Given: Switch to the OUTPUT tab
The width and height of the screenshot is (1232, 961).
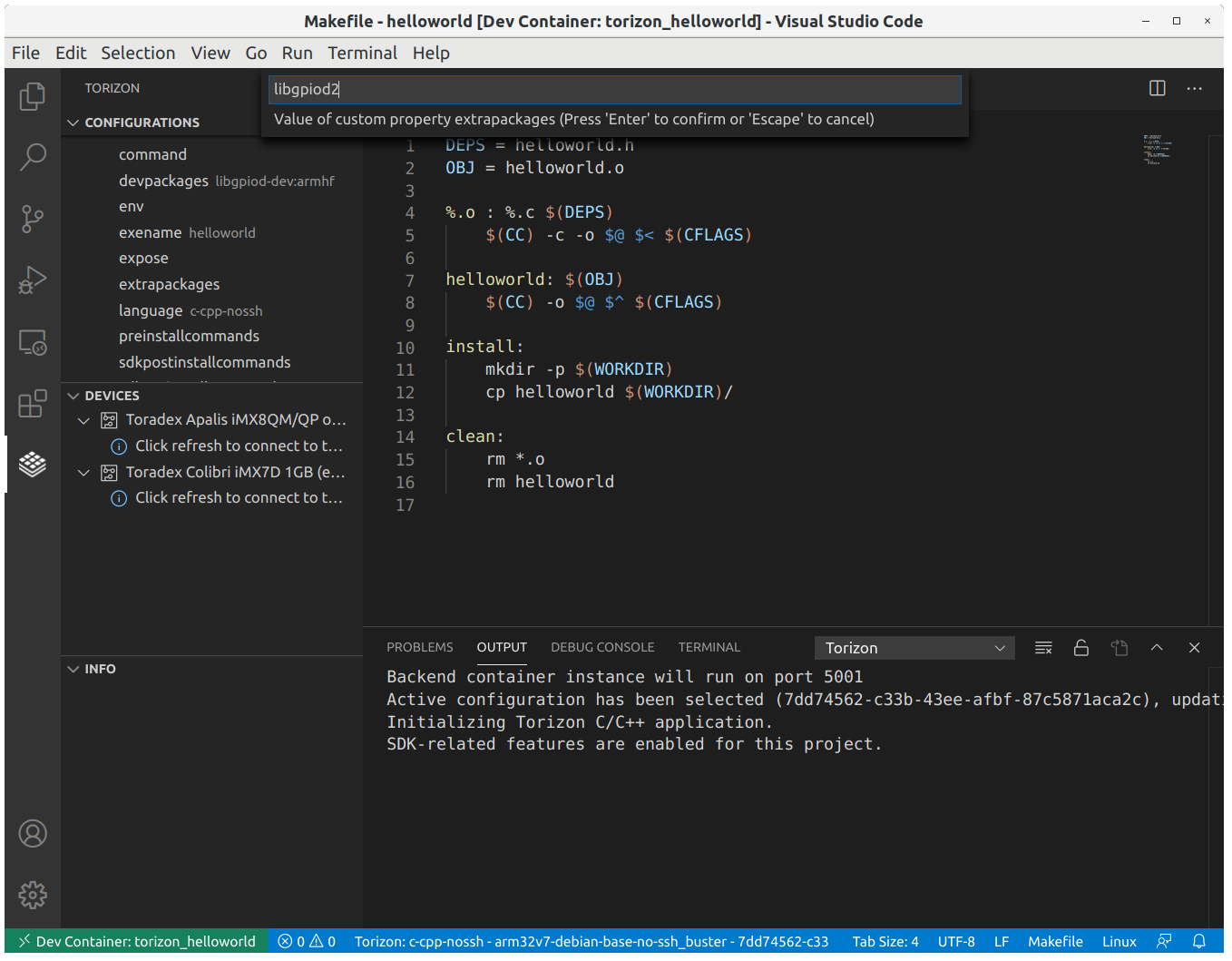Looking at the screenshot, I should click(502, 647).
